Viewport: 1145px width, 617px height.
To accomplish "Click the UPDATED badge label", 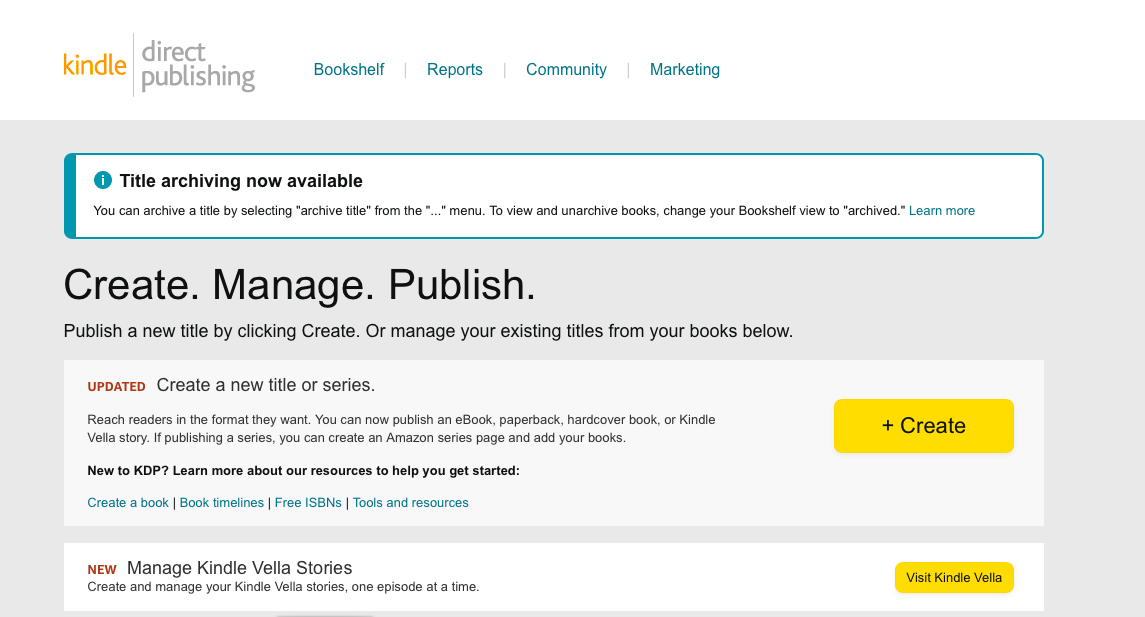I will click(x=116, y=387).
